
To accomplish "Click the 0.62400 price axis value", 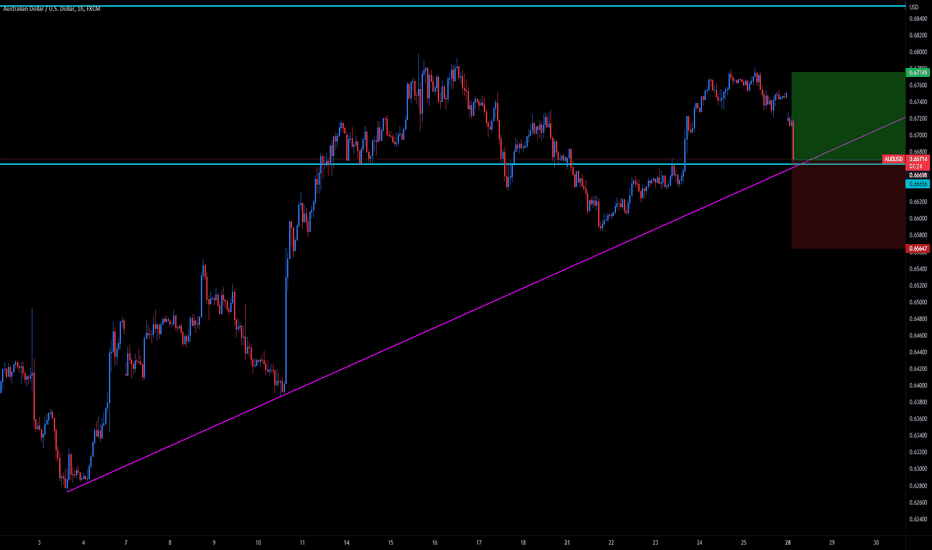I will pos(918,518).
